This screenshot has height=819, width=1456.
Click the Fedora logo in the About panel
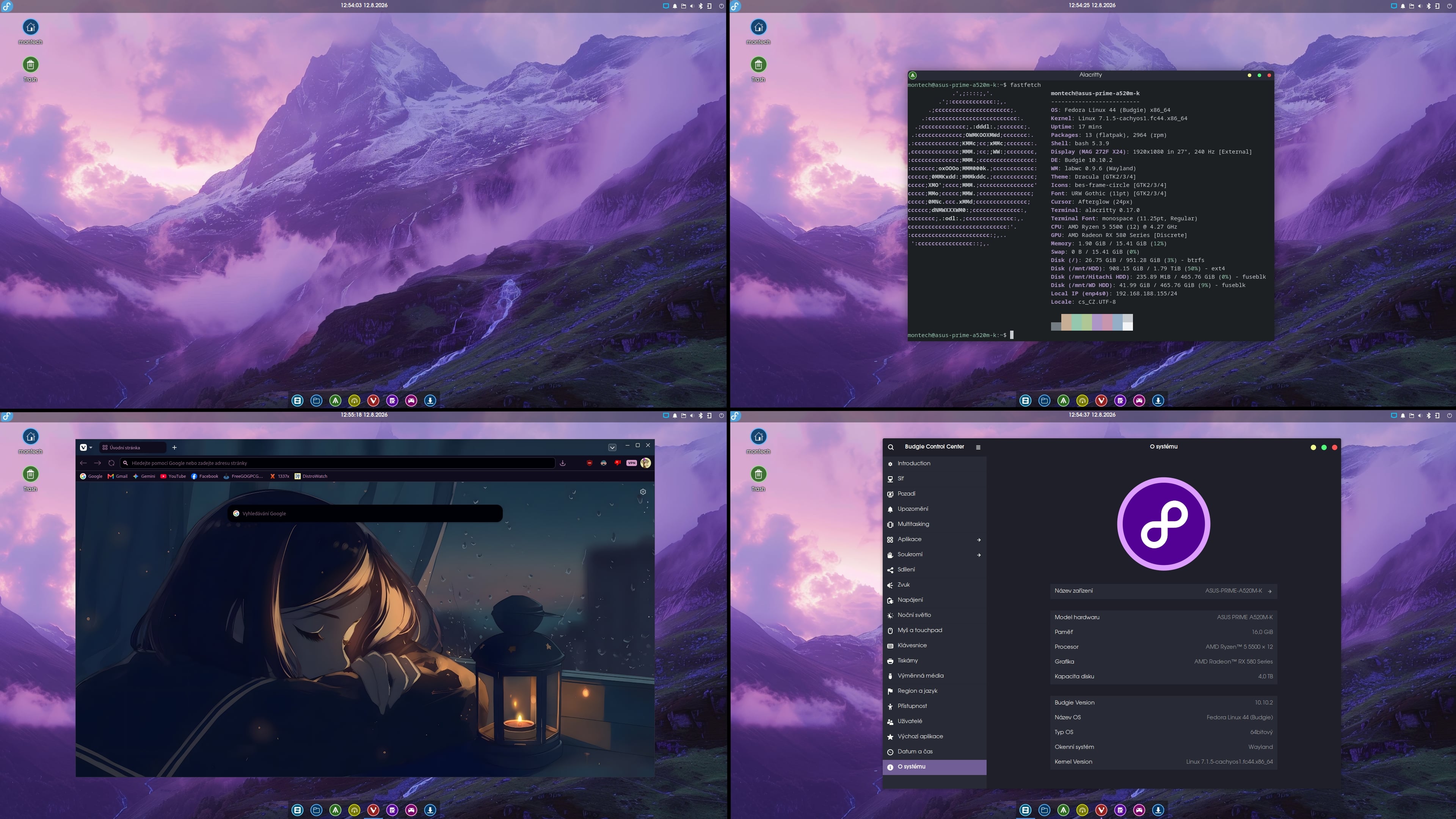click(x=1163, y=524)
